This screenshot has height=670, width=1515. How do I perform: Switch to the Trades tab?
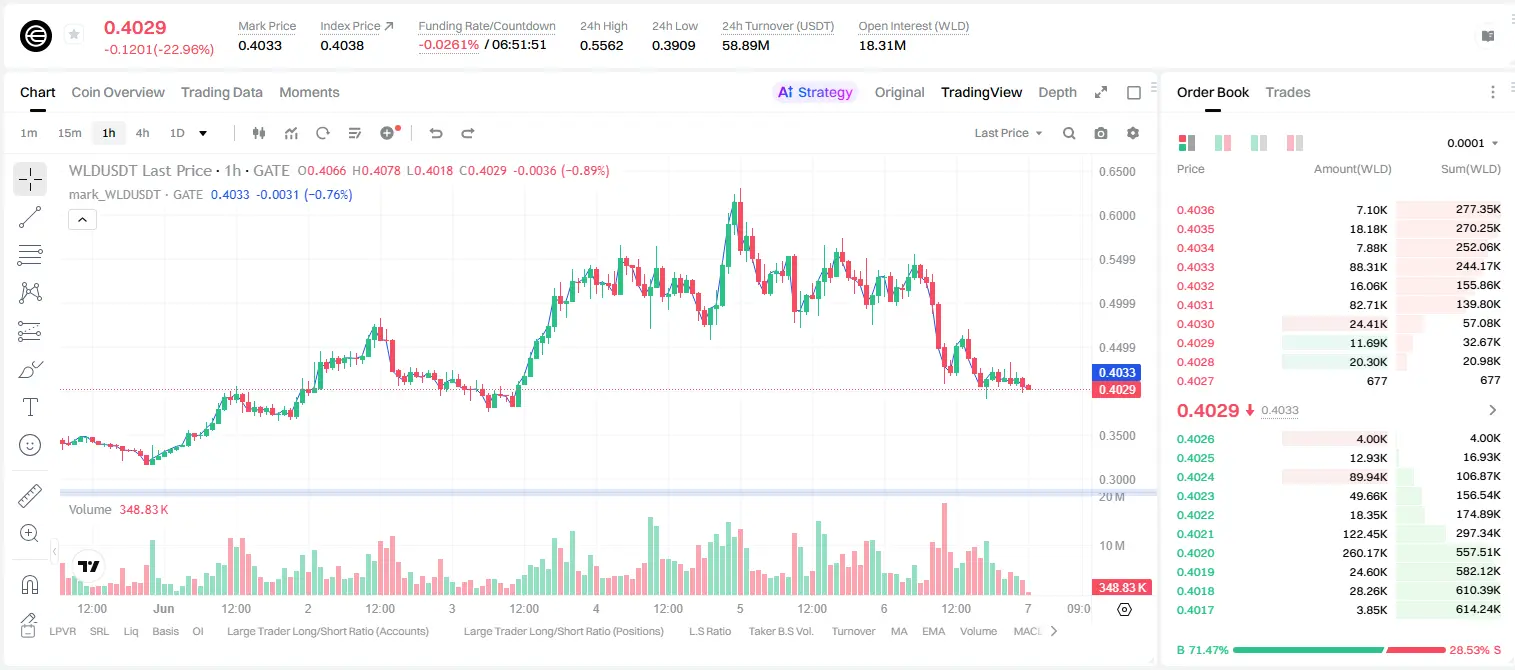point(1288,92)
